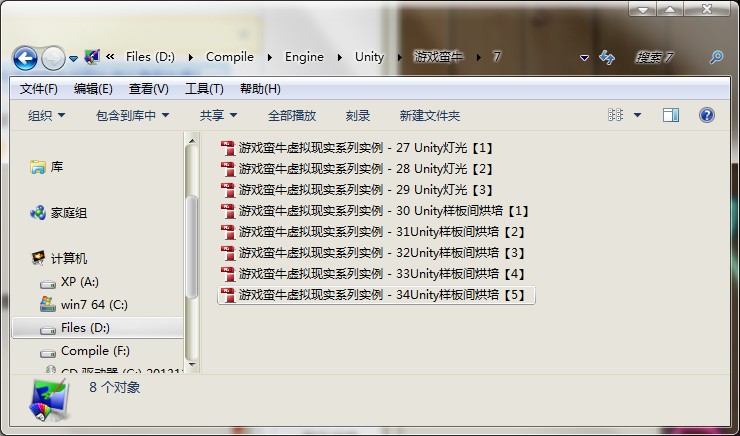Screen dimensions: 740x436
Task: Click the 刻录 button
Action: click(x=358, y=116)
